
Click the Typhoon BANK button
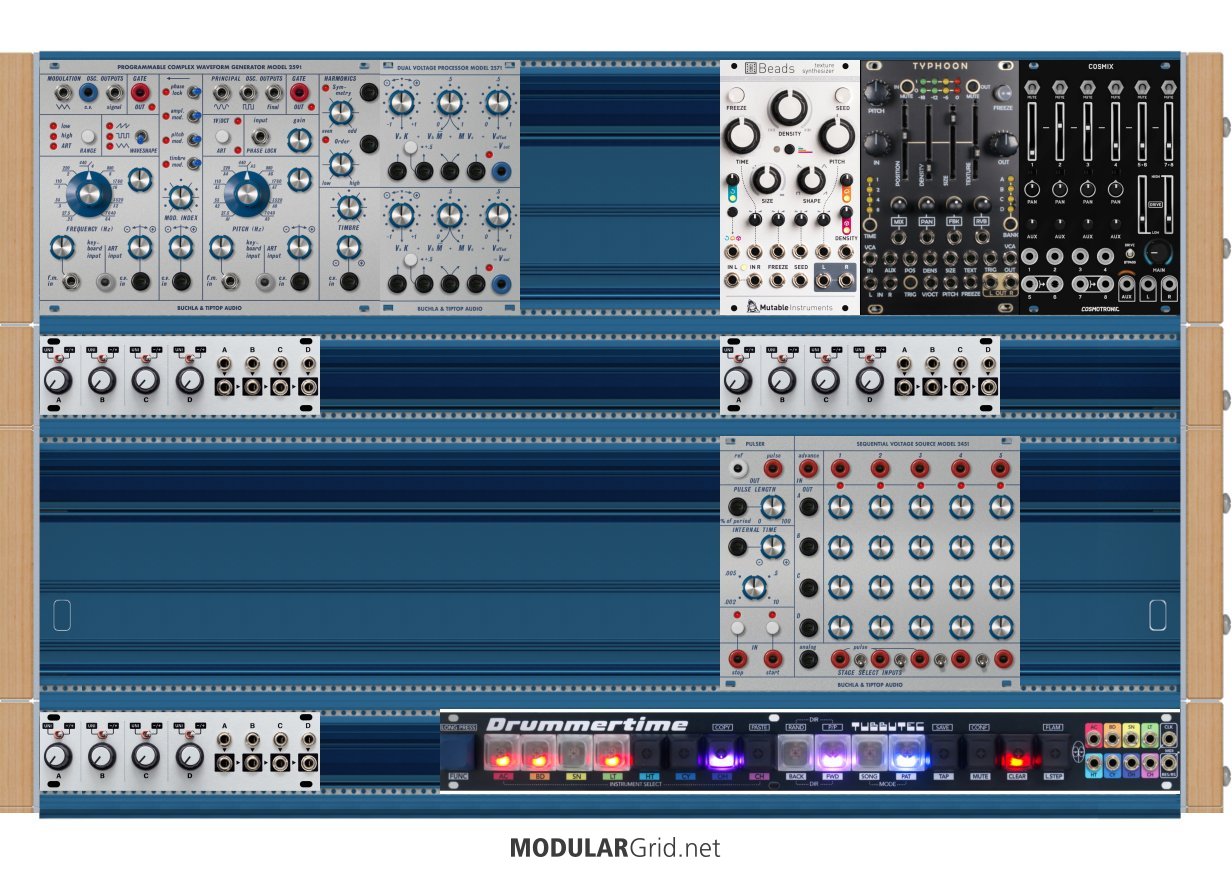tap(1008, 224)
